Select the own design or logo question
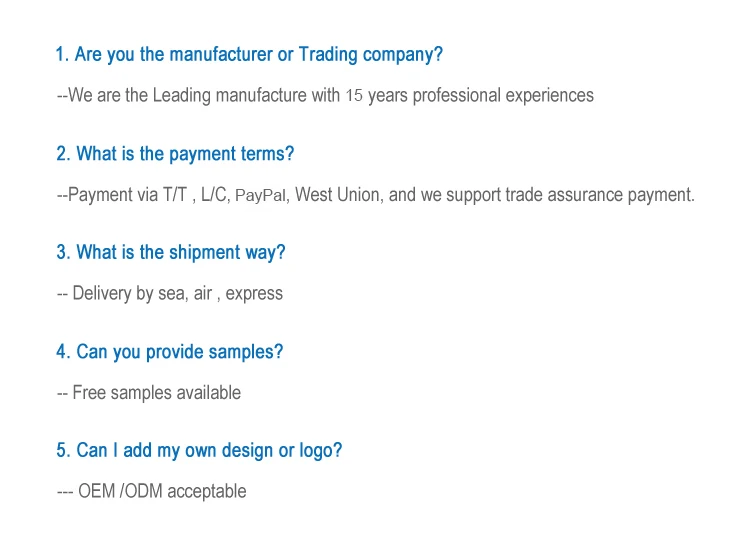 click(x=199, y=451)
